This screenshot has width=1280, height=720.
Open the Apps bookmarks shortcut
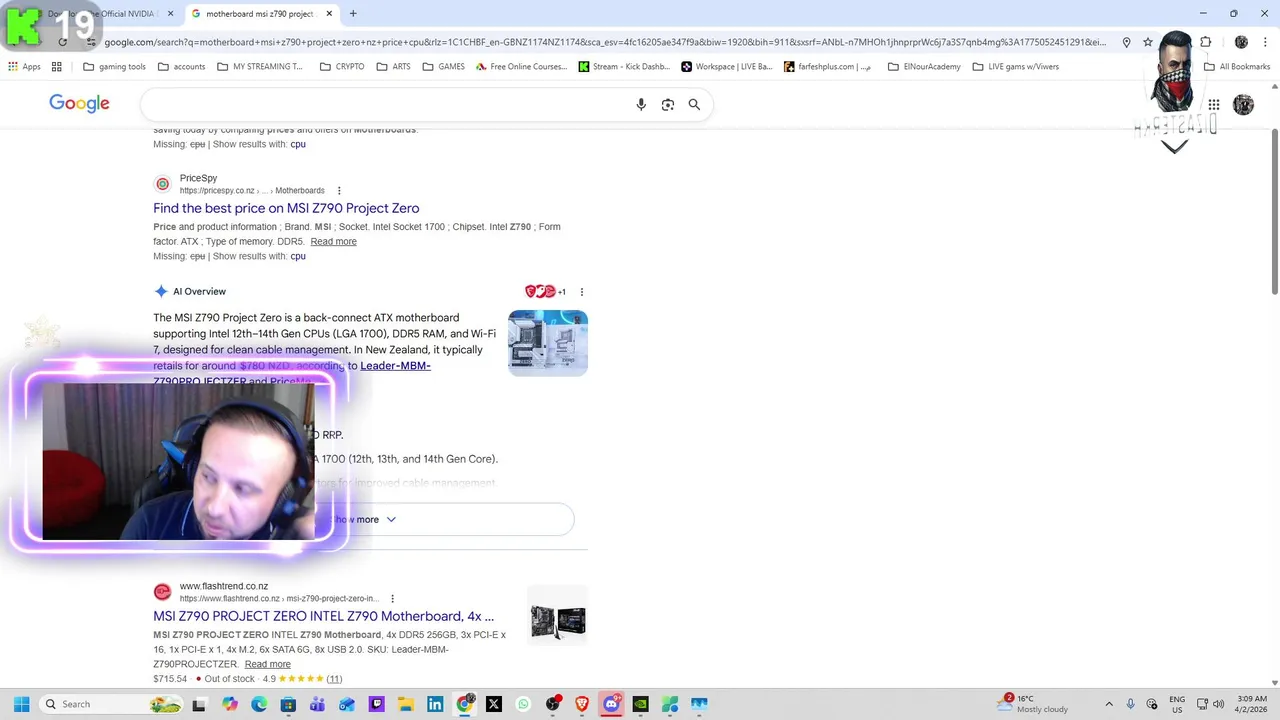click(24, 66)
